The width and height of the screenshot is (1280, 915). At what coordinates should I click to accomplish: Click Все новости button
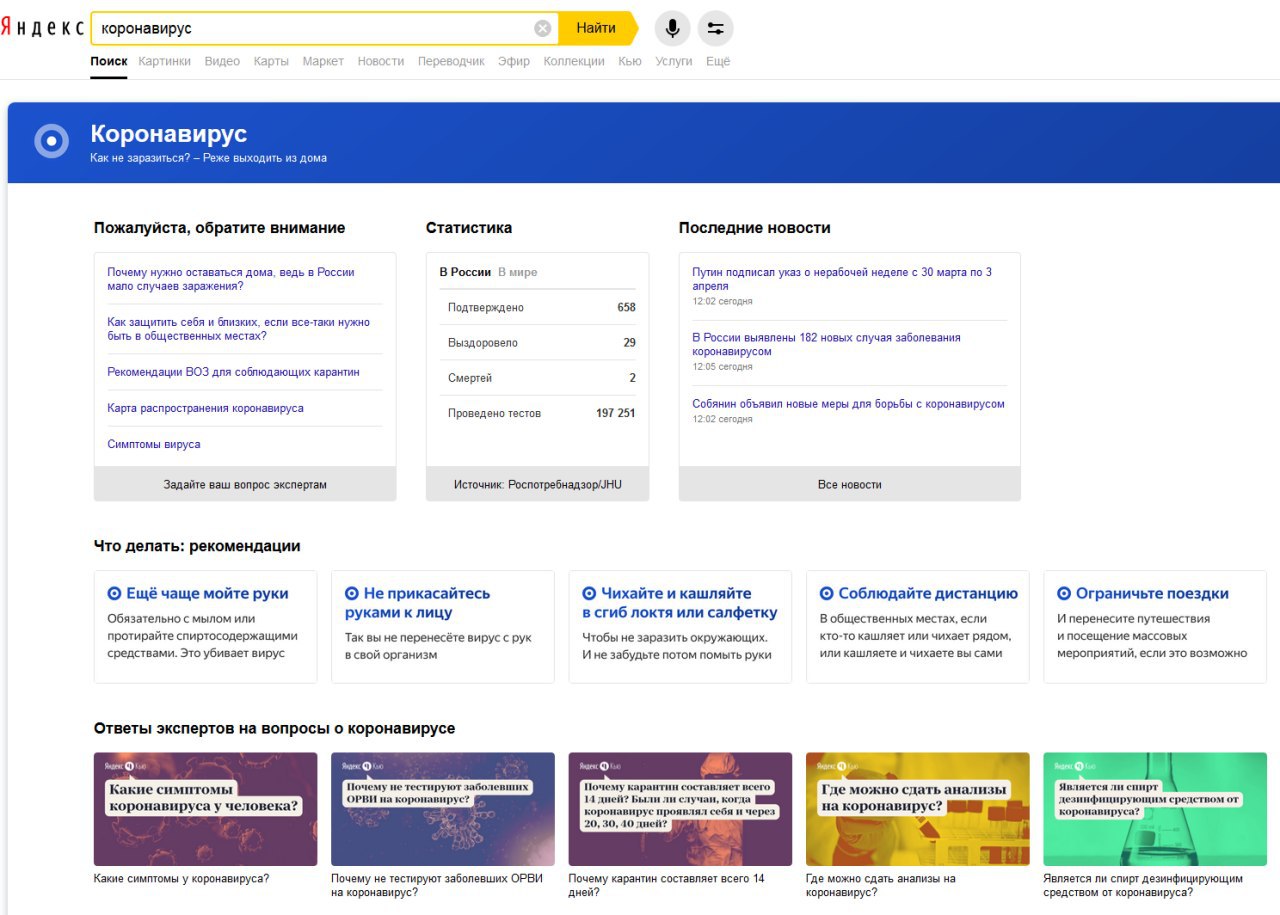click(x=850, y=484)
